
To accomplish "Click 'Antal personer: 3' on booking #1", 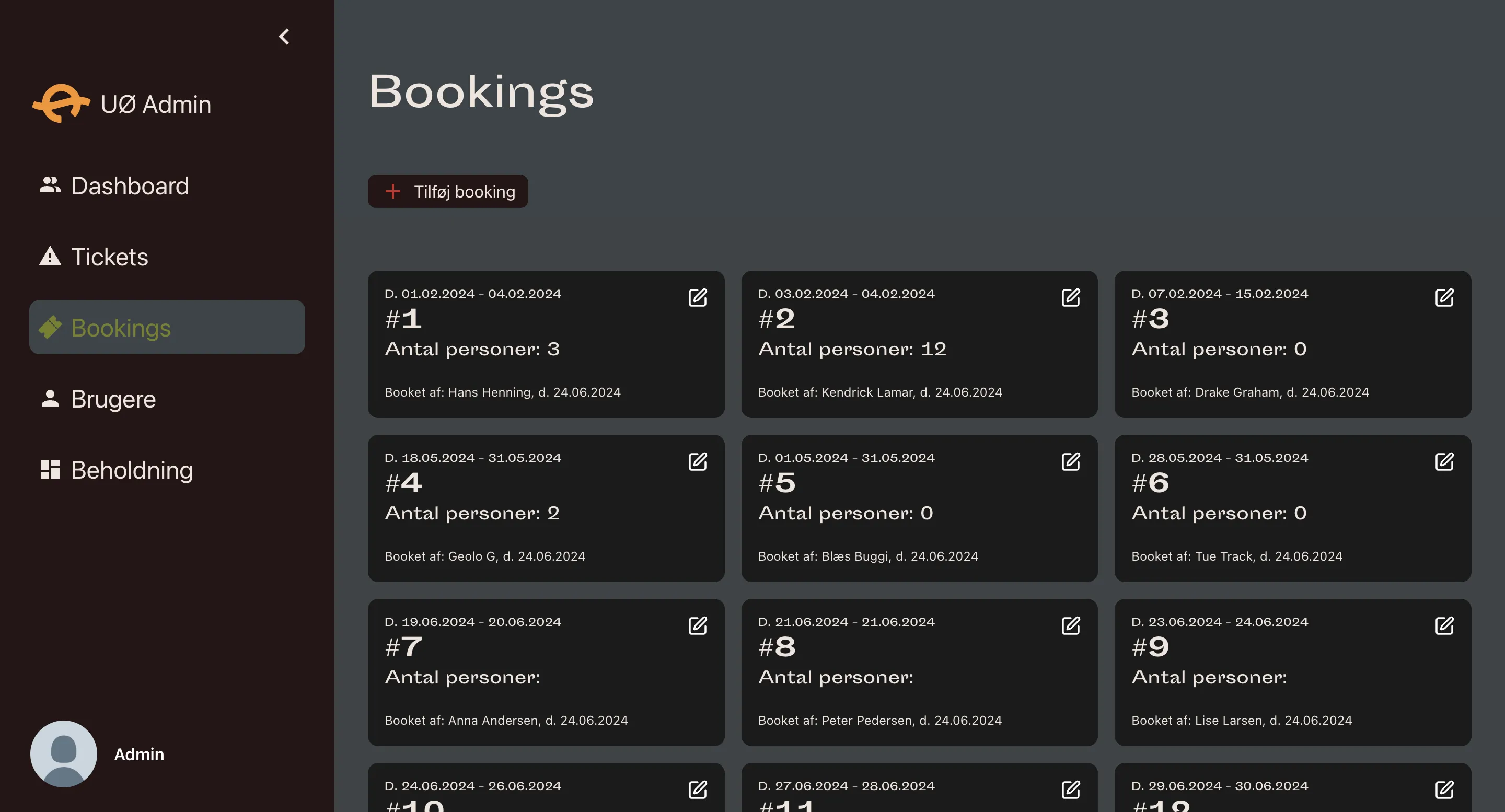I will point(472,350).
